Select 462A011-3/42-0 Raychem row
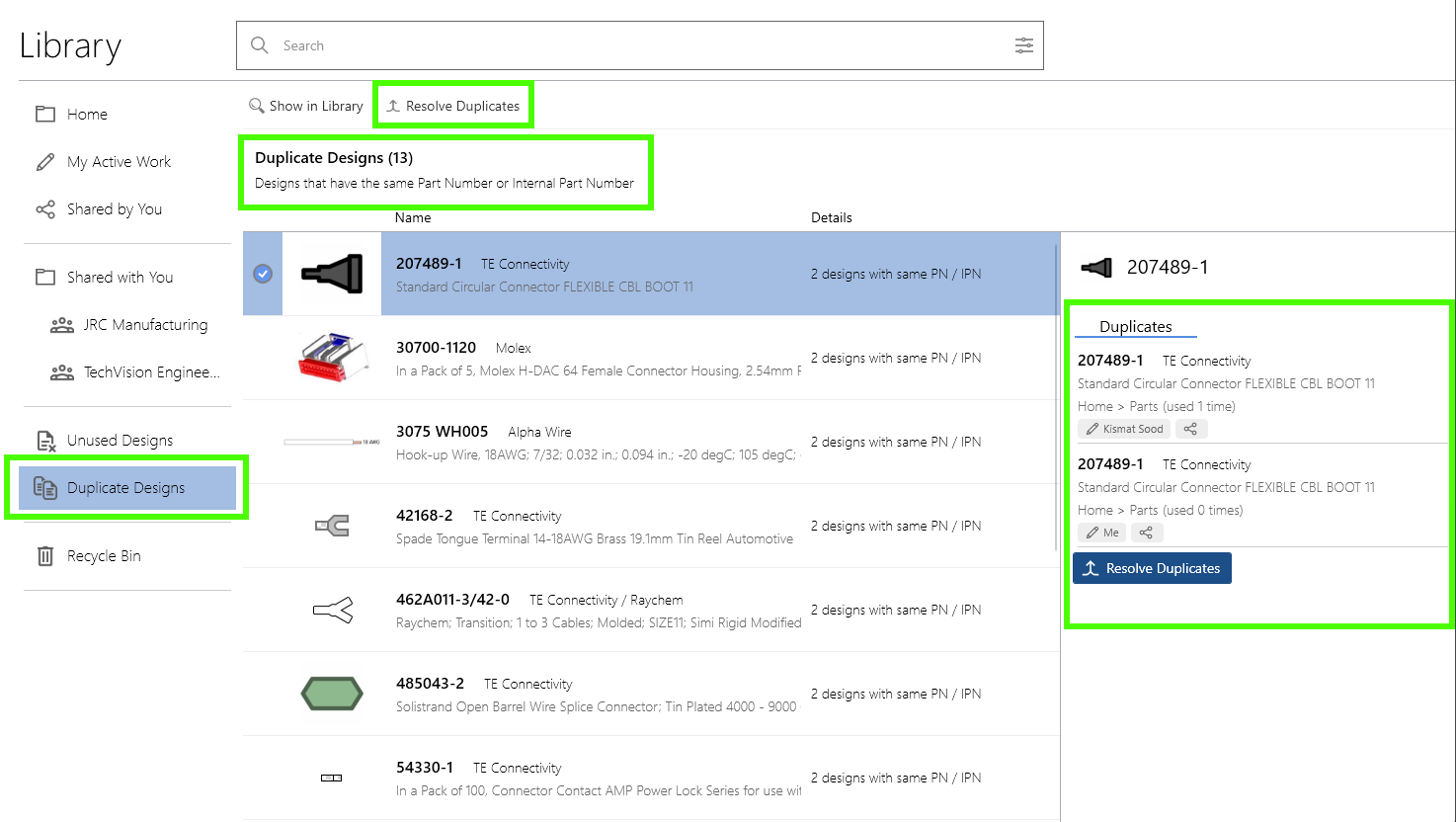 (650, 610)
